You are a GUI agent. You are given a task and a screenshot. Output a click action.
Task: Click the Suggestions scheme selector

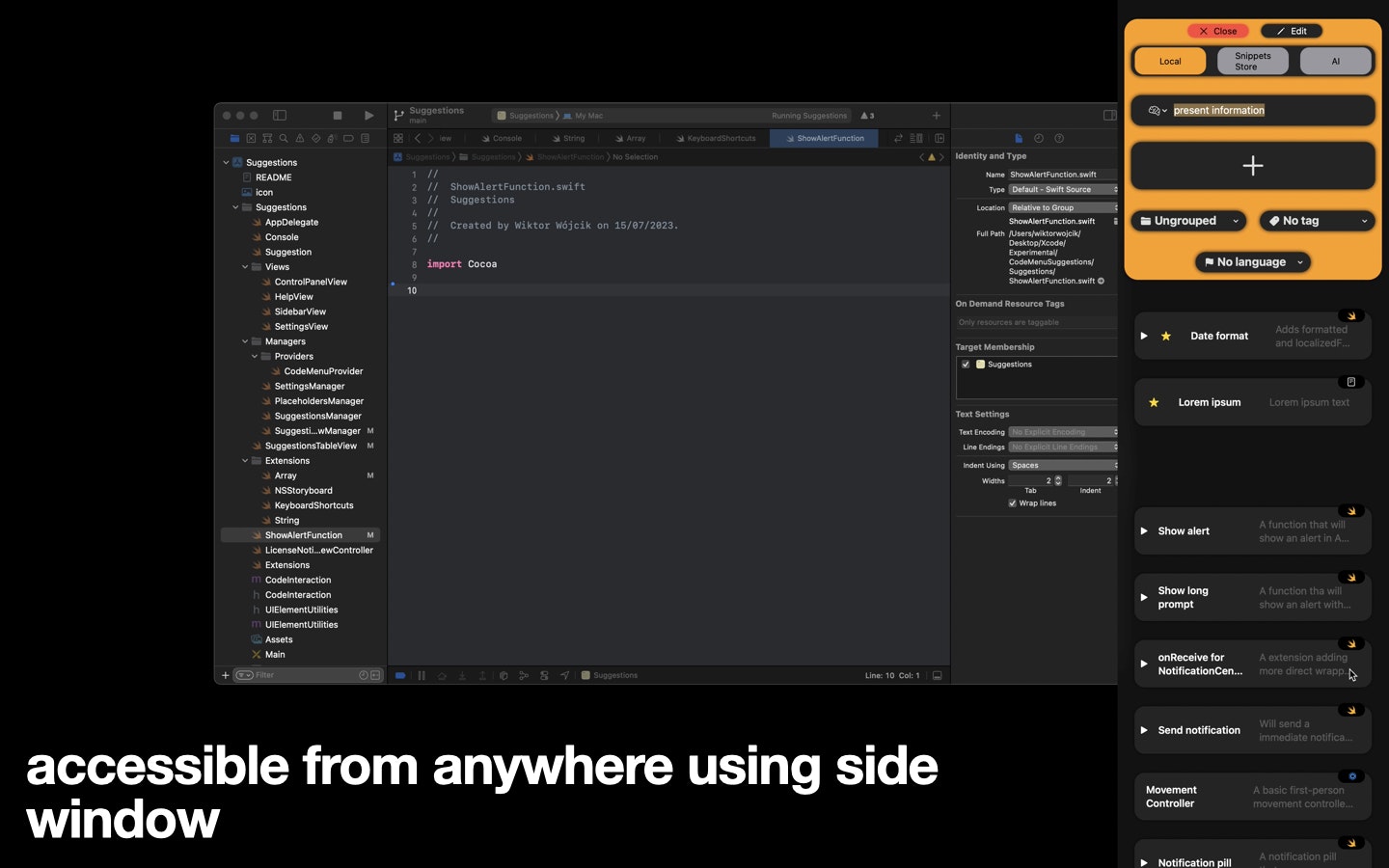(x=527, y=116)
